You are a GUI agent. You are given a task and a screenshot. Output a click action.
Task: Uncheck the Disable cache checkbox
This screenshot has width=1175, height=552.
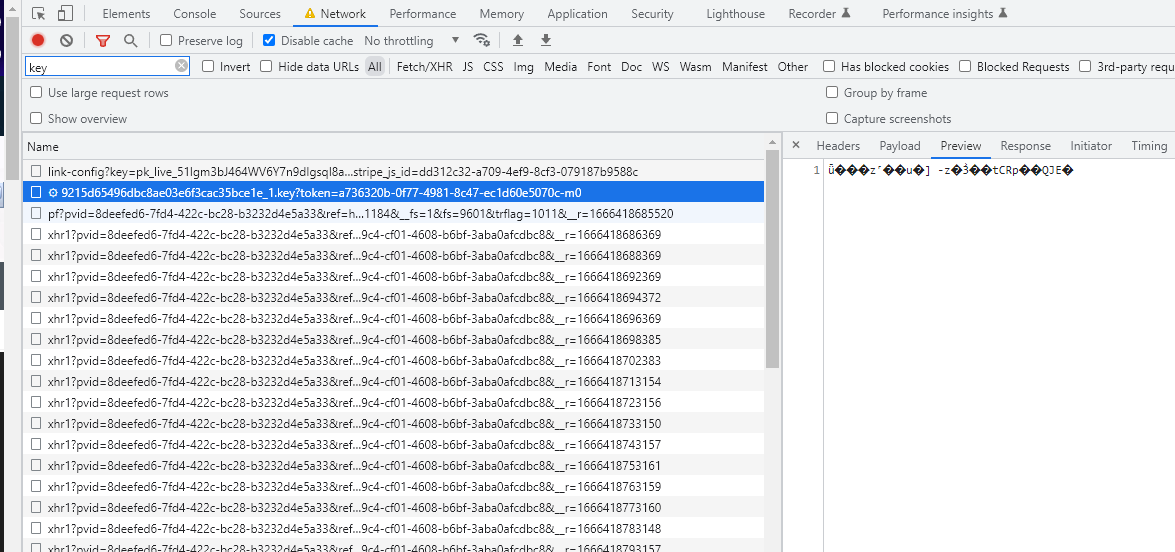click(269, 41)
